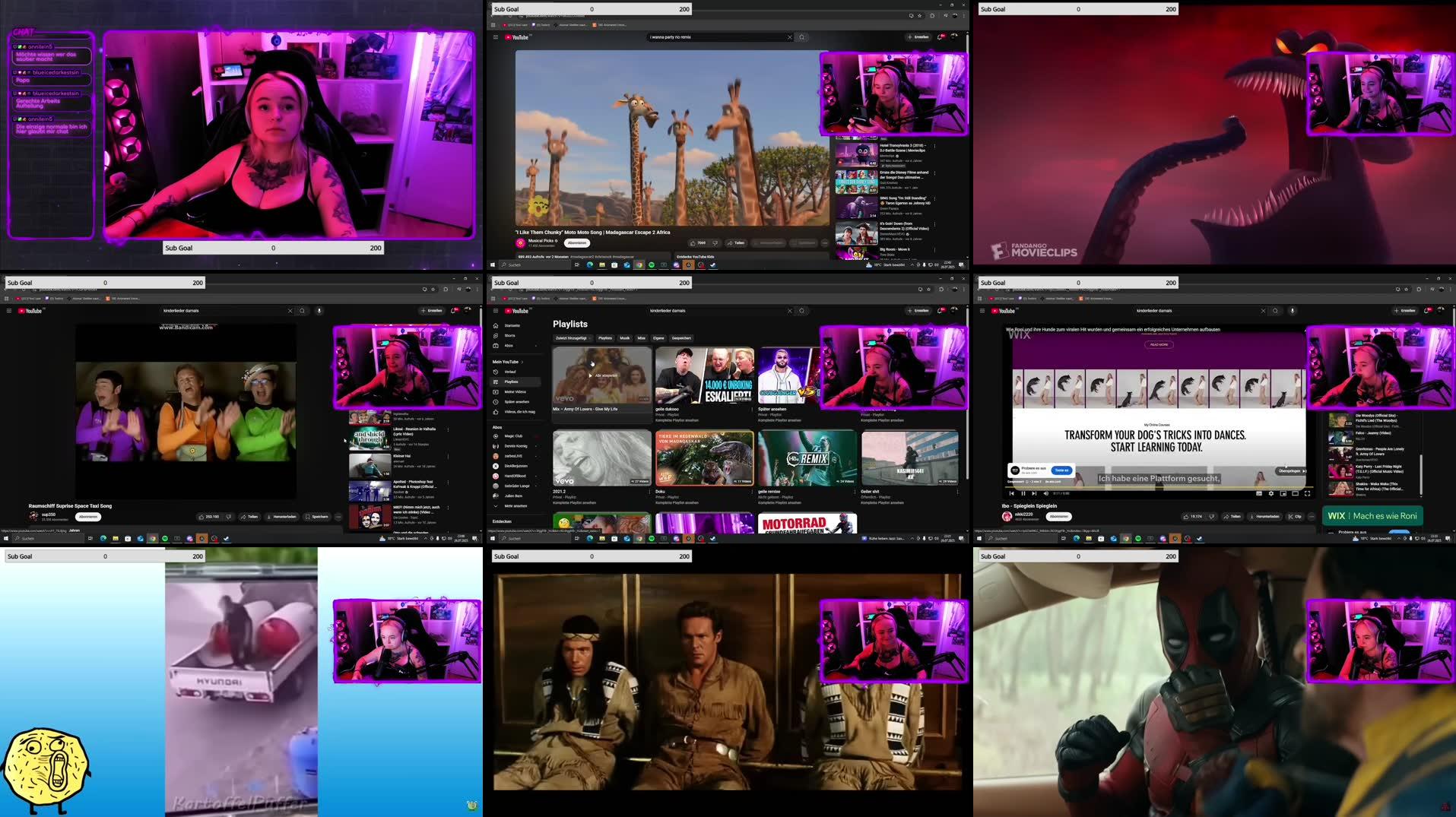Screen dimensions: 1456x817
Task: Open notifications bell on Raumschiff Suprise page
Action: [x=455, y=311]
